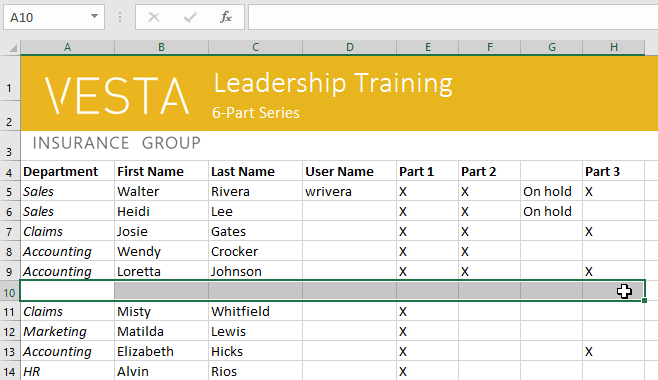Click the Insert Function fx icon
Viewport: 658px width, 380px height.
226,17
